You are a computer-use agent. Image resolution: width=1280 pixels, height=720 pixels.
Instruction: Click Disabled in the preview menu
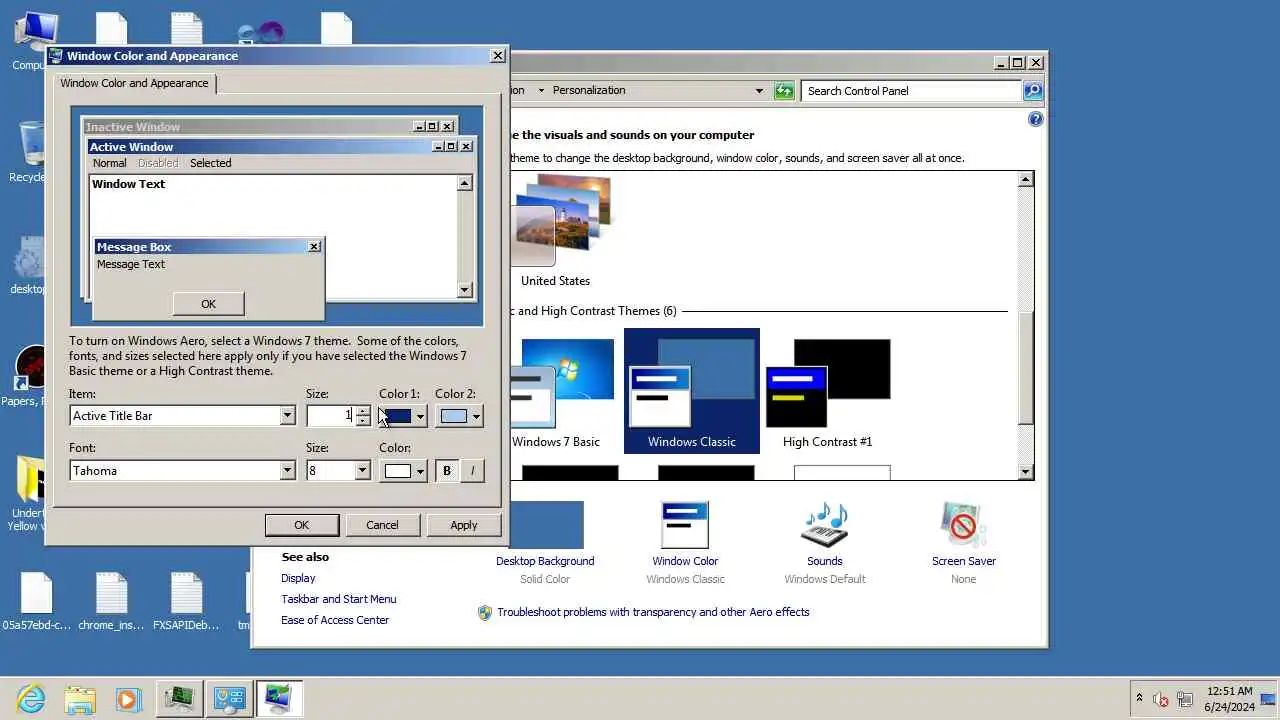158,163
